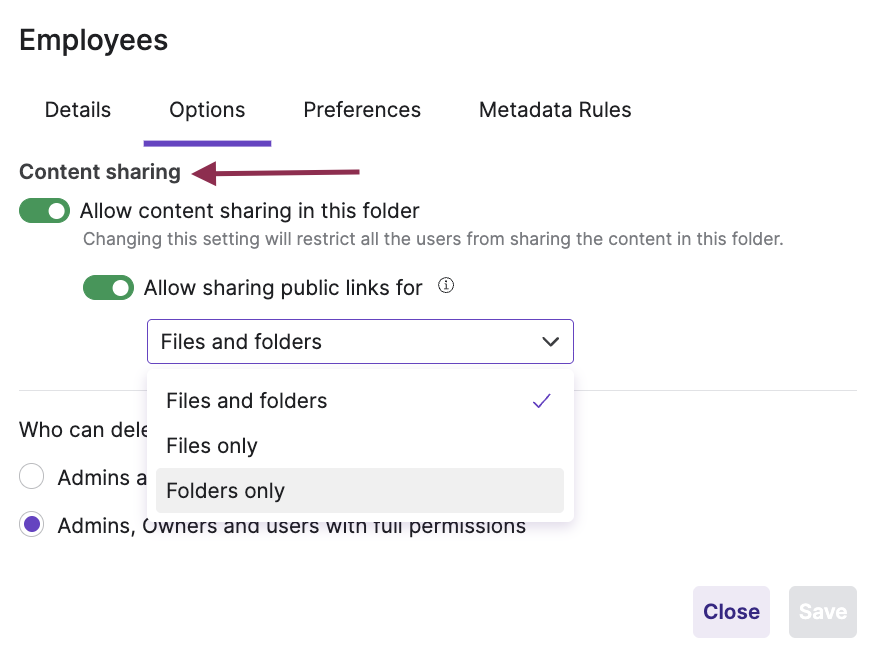Screen dimensions: 876x658
Task: Choose Folders only in the dropdown list
Action: point(225,490)
